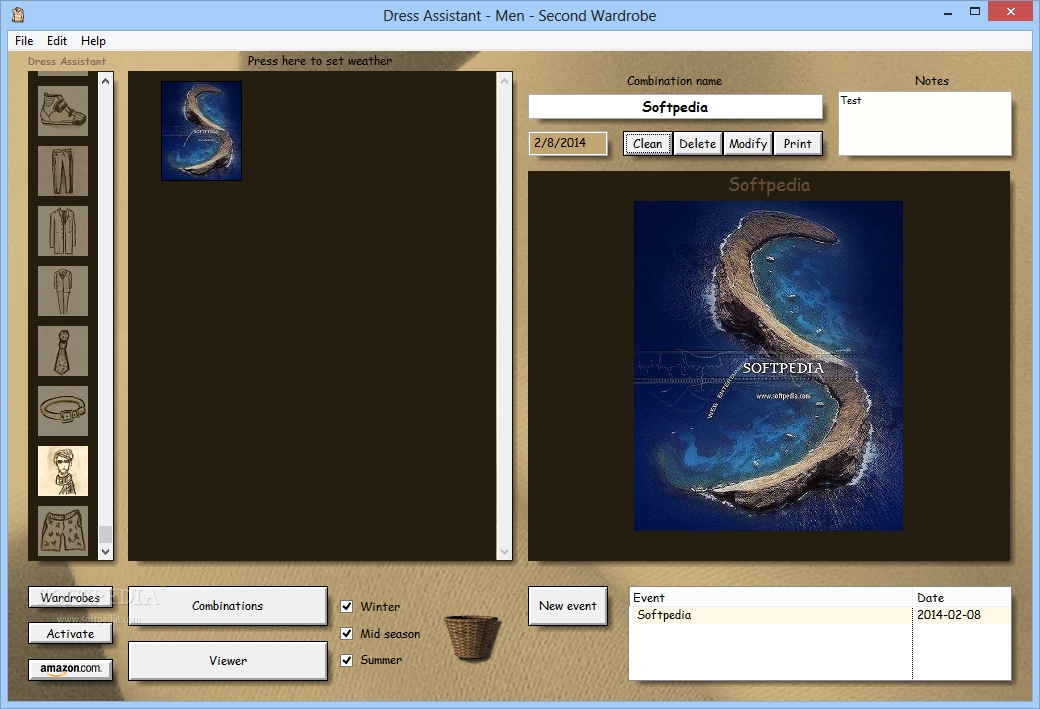Click the Date column header

tap(962, 598)
